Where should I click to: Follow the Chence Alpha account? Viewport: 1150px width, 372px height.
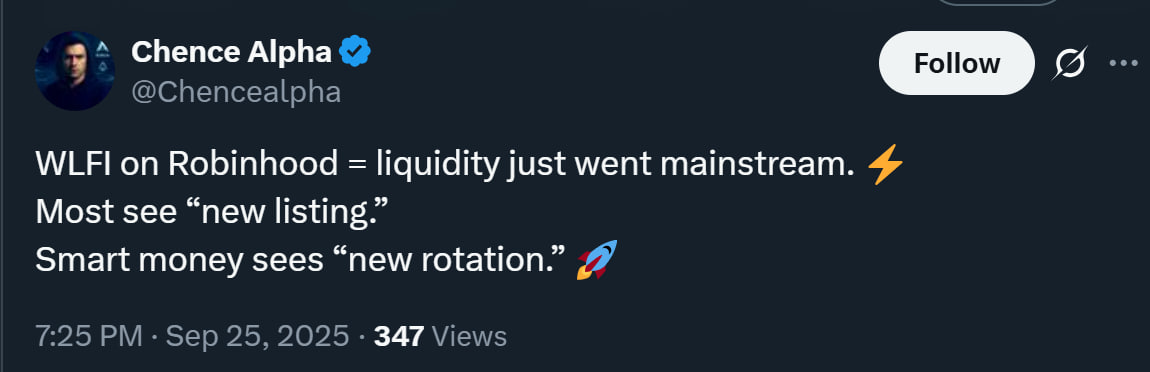(x=956, y=63)
